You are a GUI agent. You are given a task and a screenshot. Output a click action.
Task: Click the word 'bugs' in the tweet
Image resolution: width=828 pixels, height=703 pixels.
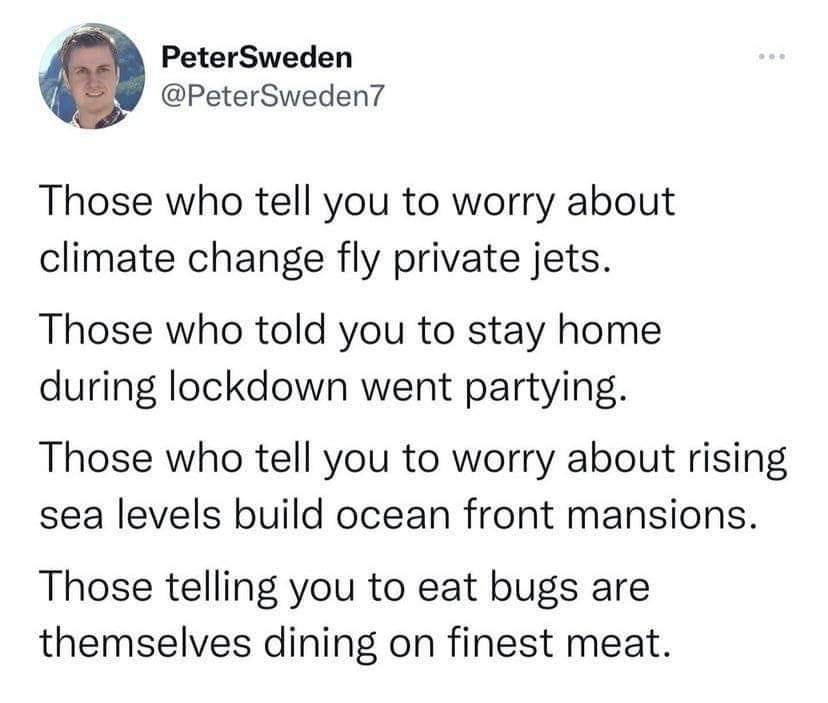534,588
